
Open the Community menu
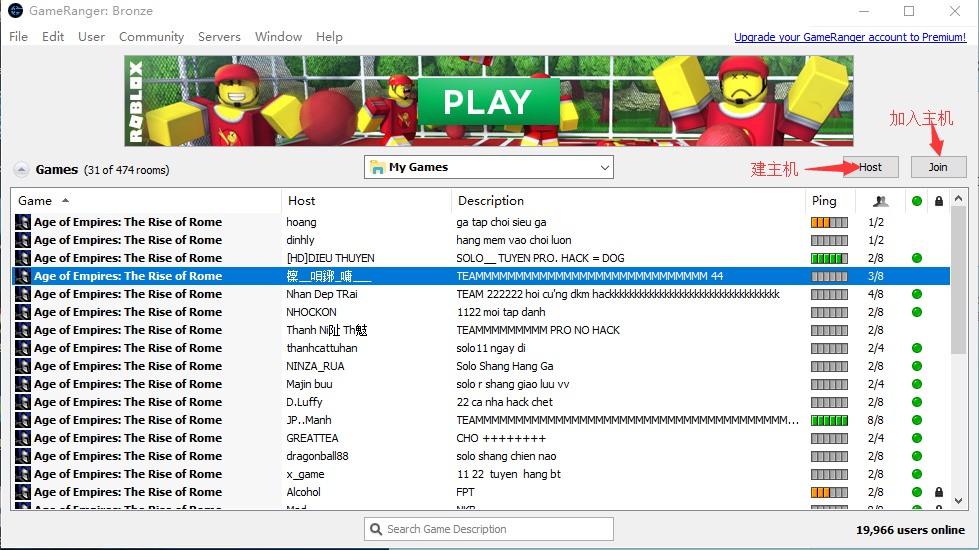point(151,37)
